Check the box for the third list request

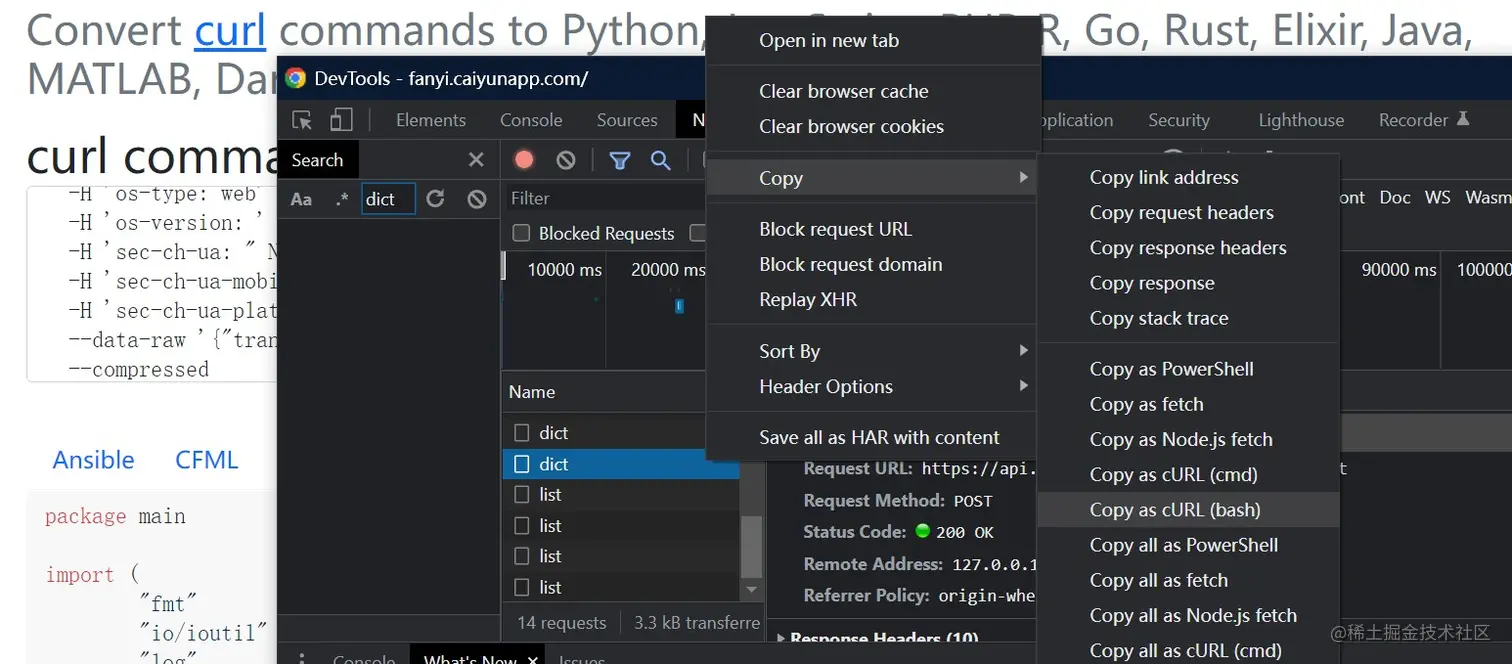pyautogui.click(x=521, y=556)
